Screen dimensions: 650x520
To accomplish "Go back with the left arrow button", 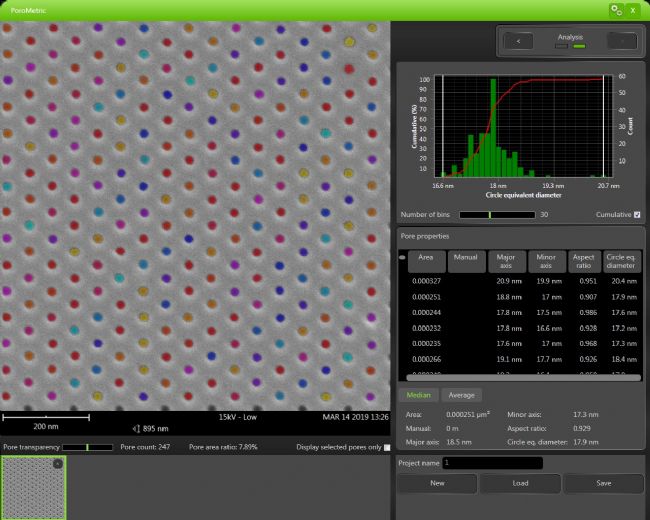I will [x=518, y=40].
